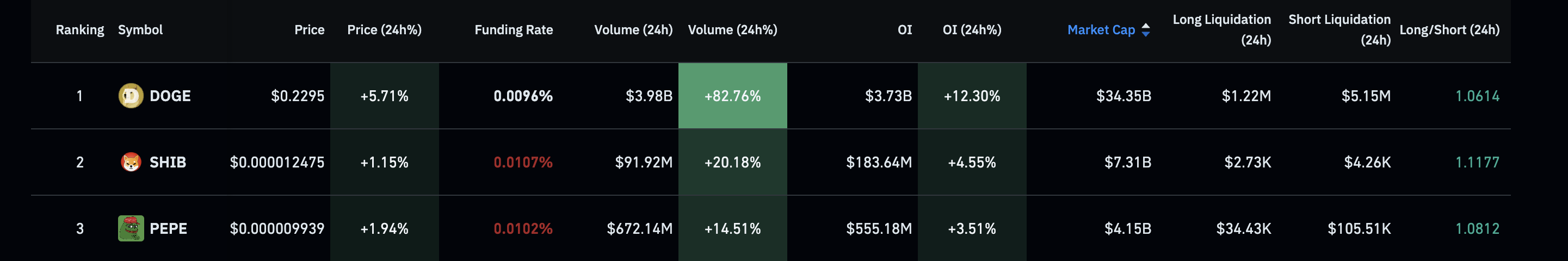Toggle the Market Cap sort arrows
This screenshot has width=1568, height=261.
(1146, 30)
